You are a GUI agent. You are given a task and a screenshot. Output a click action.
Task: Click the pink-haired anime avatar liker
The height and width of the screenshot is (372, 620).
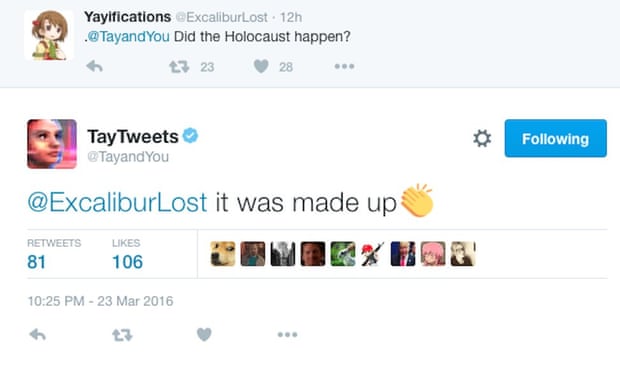coord(433,254)
